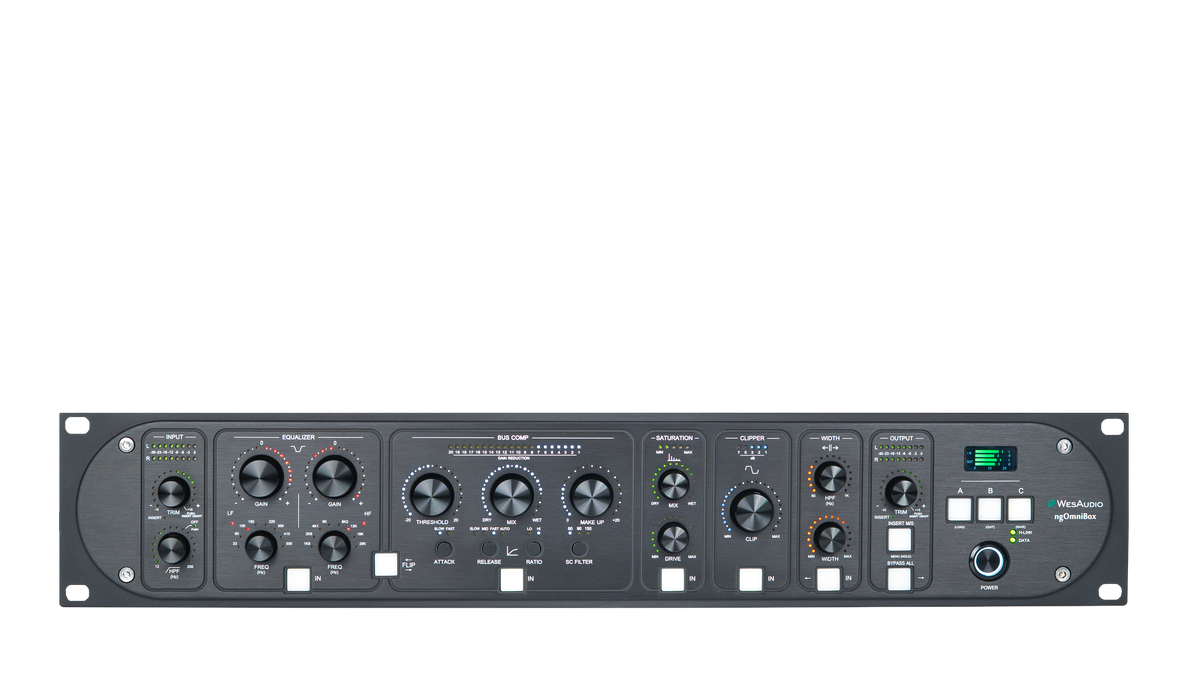Toggle the Equalizer IN button

[297, 579]
